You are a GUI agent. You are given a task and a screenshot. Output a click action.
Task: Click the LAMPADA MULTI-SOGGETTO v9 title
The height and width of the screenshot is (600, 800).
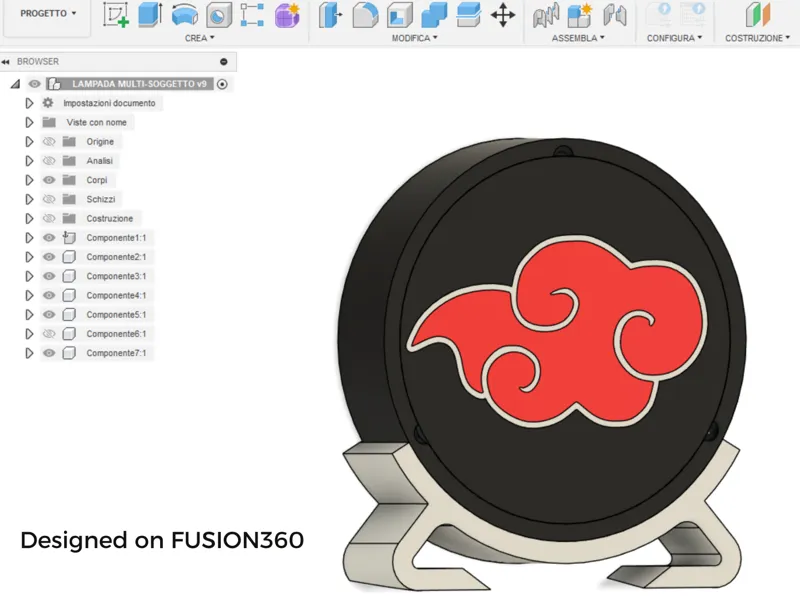pyautogui.click(x=139, y=84)
